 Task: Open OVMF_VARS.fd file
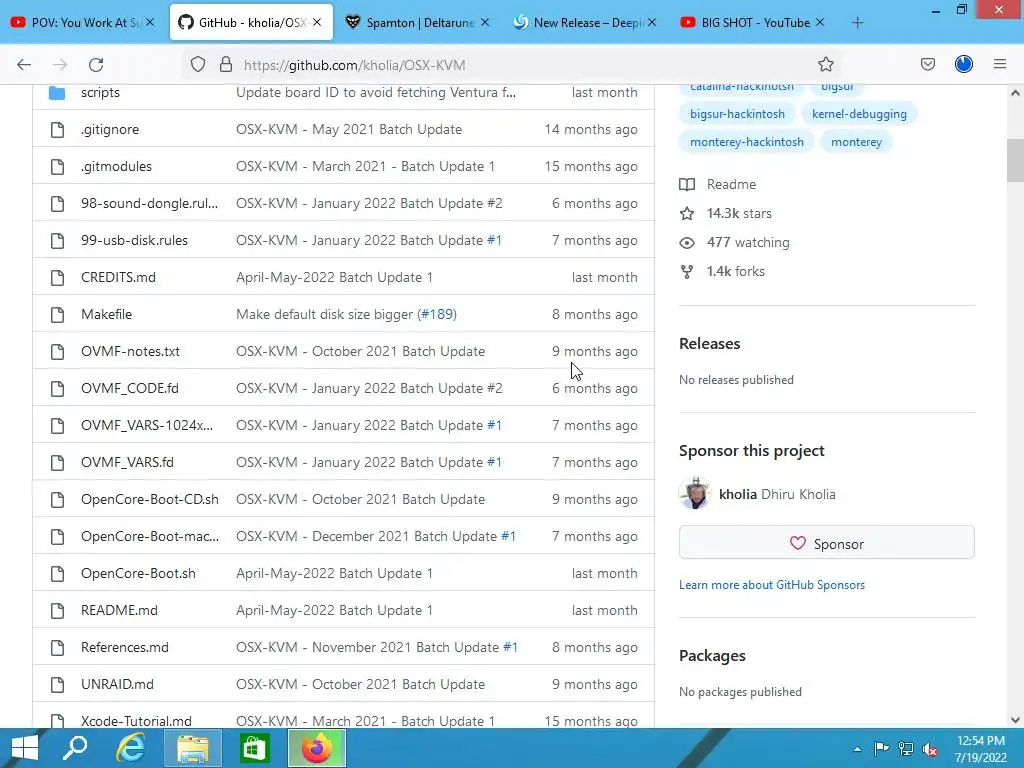tap(127, 462)
